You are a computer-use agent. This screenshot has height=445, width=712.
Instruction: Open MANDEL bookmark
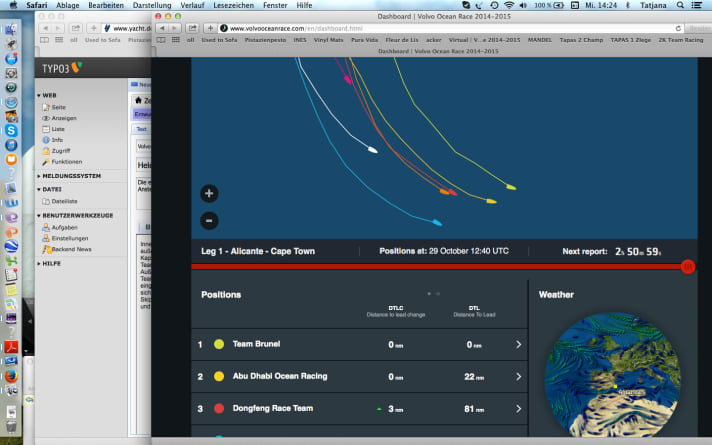pyautogui.click(x=539, y=40)
